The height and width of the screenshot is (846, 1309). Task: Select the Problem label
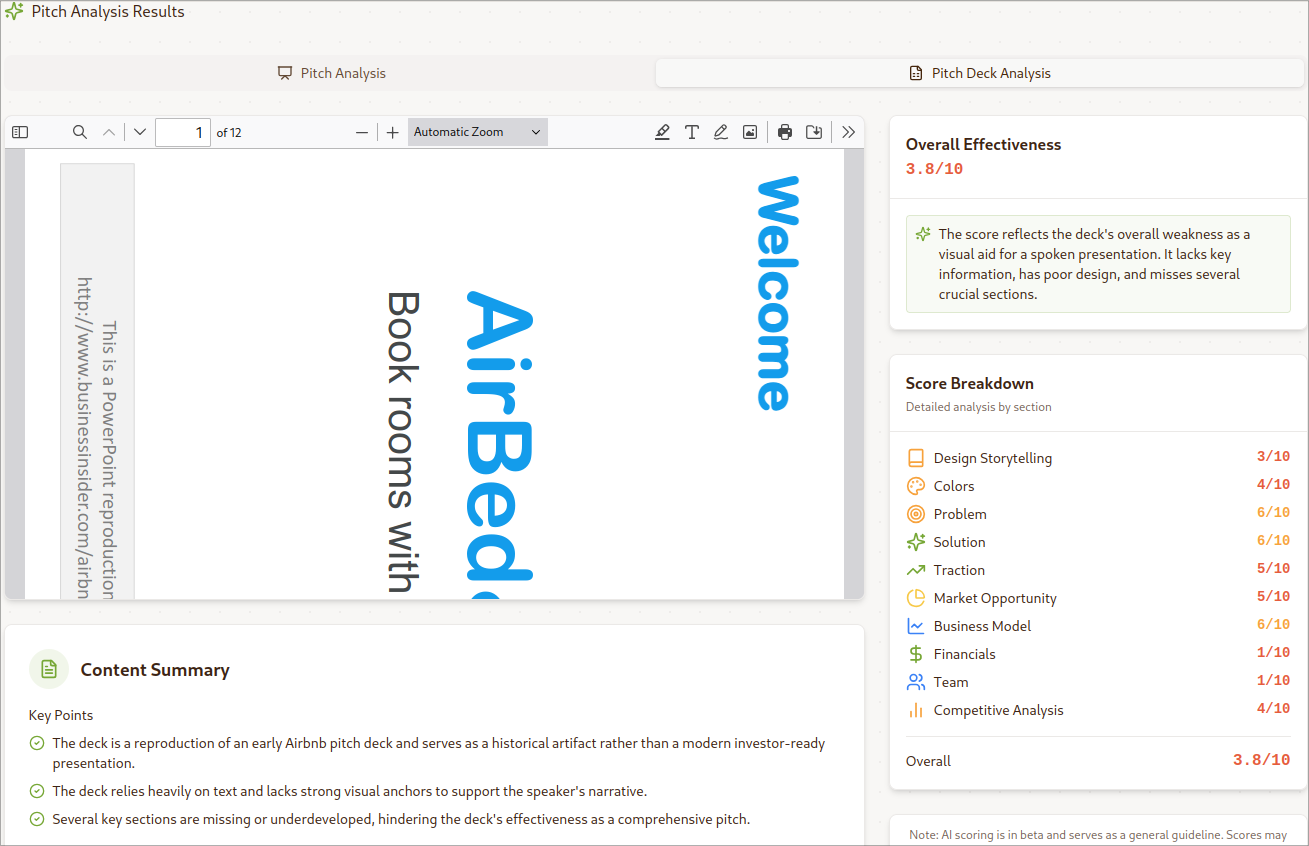960,514
